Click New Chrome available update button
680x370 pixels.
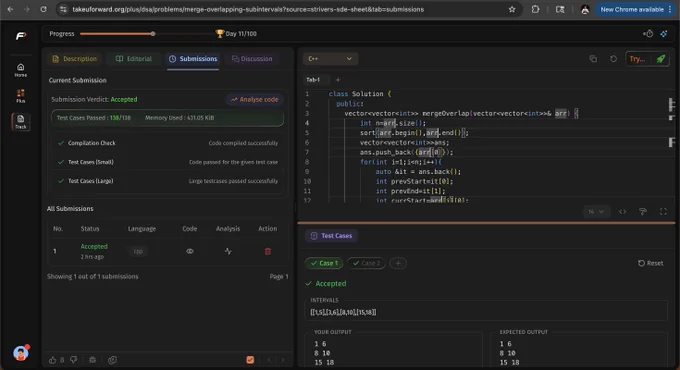click(631, 9)
